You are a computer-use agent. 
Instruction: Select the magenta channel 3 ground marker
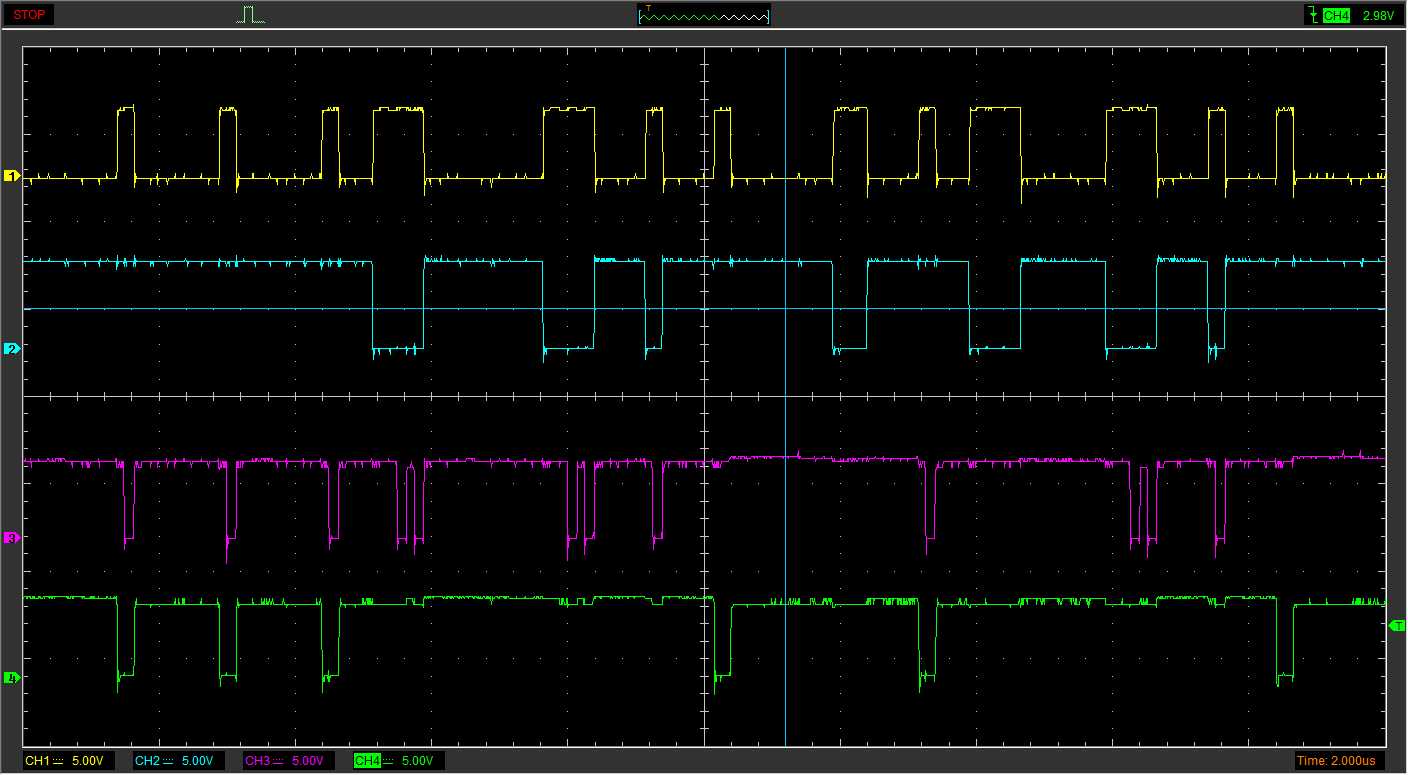tap(12, 538)
